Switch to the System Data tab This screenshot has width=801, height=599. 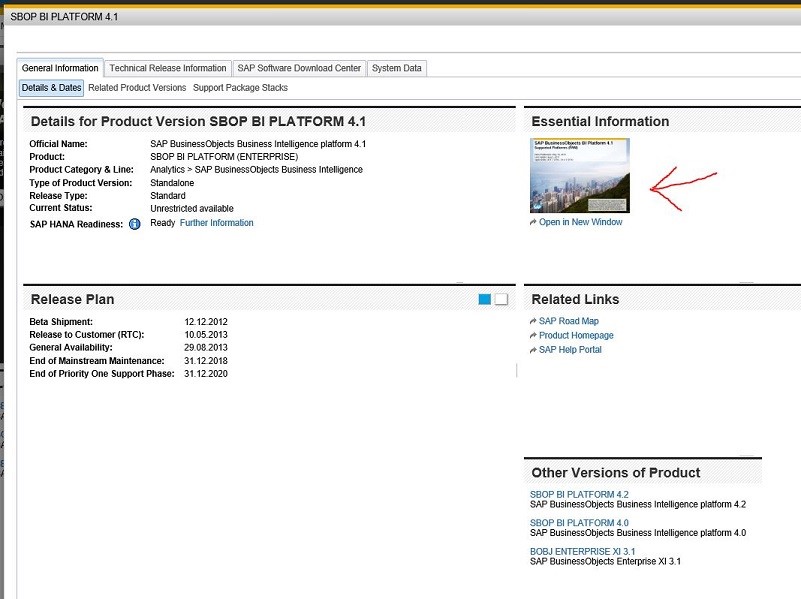coord(396,68)
